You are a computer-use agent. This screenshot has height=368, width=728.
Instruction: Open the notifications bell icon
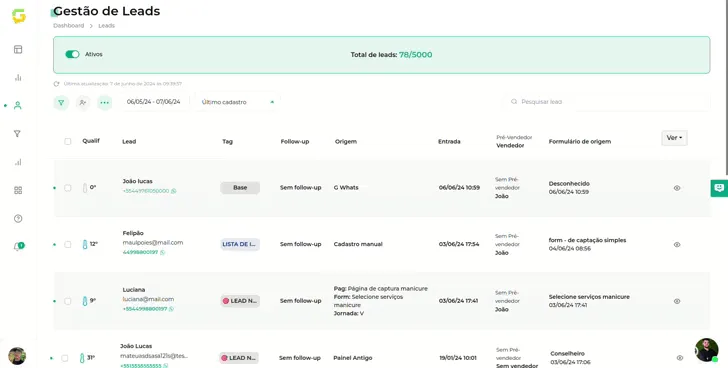[18, 247]
